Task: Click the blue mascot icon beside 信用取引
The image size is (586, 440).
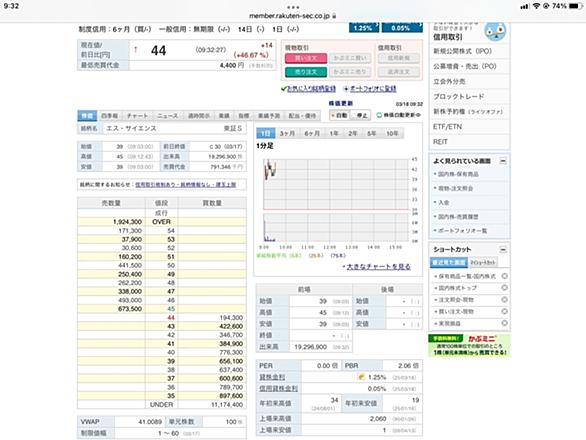Action: 495,31
